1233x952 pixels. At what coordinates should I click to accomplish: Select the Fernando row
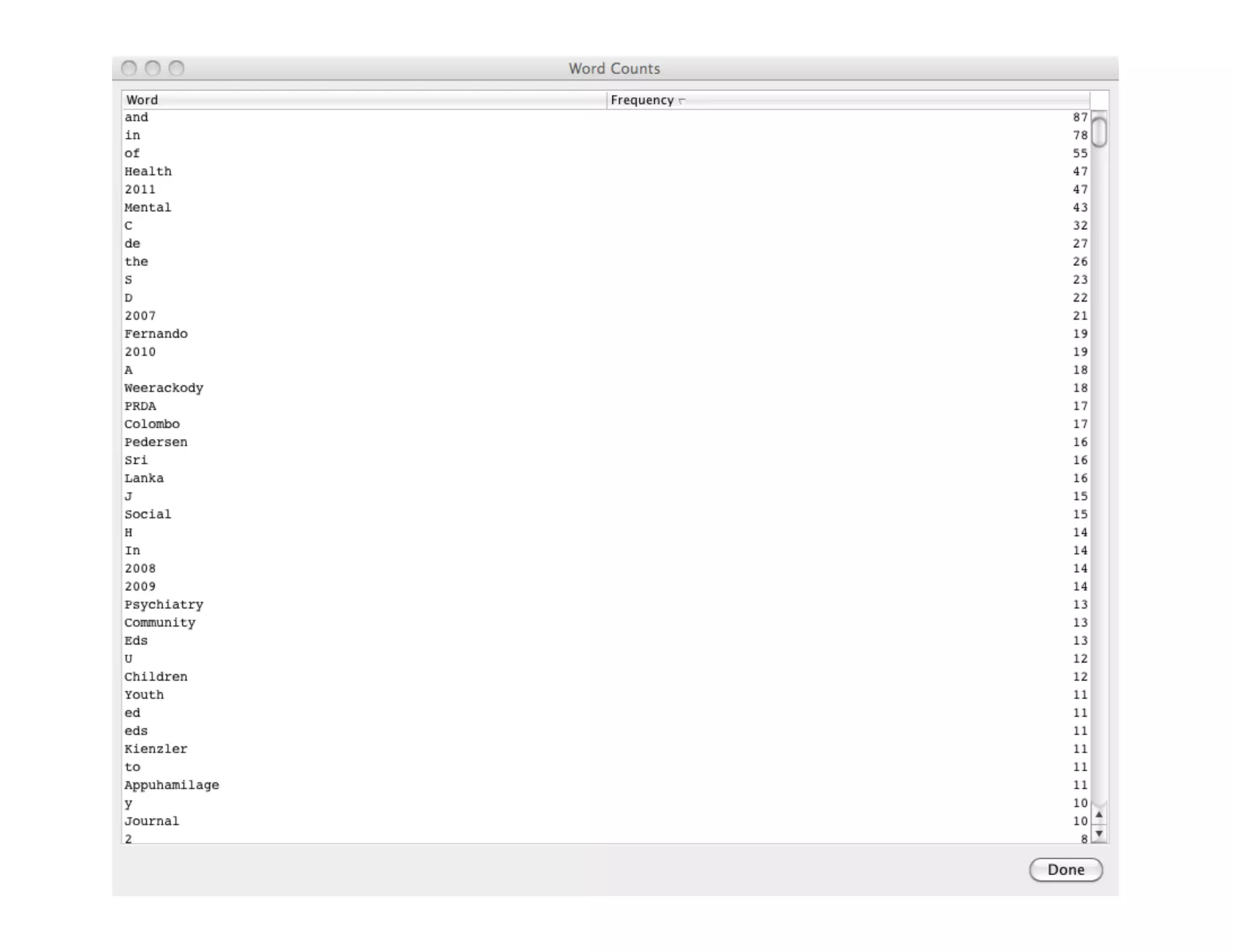point(156,334)
